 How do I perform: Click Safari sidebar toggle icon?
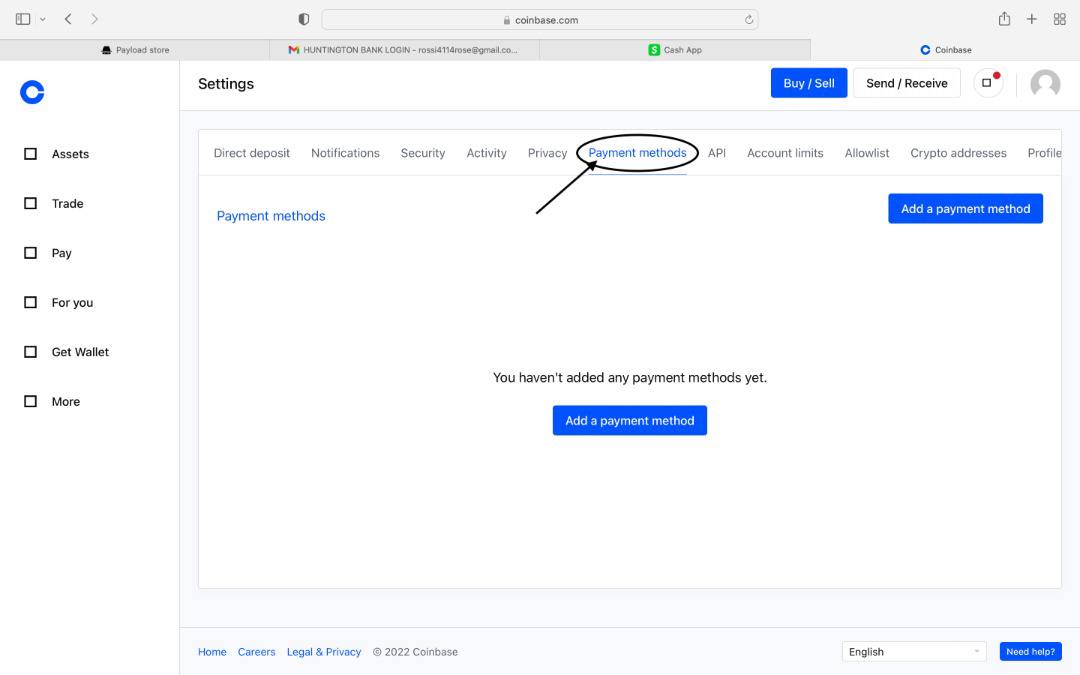(23, 19)
